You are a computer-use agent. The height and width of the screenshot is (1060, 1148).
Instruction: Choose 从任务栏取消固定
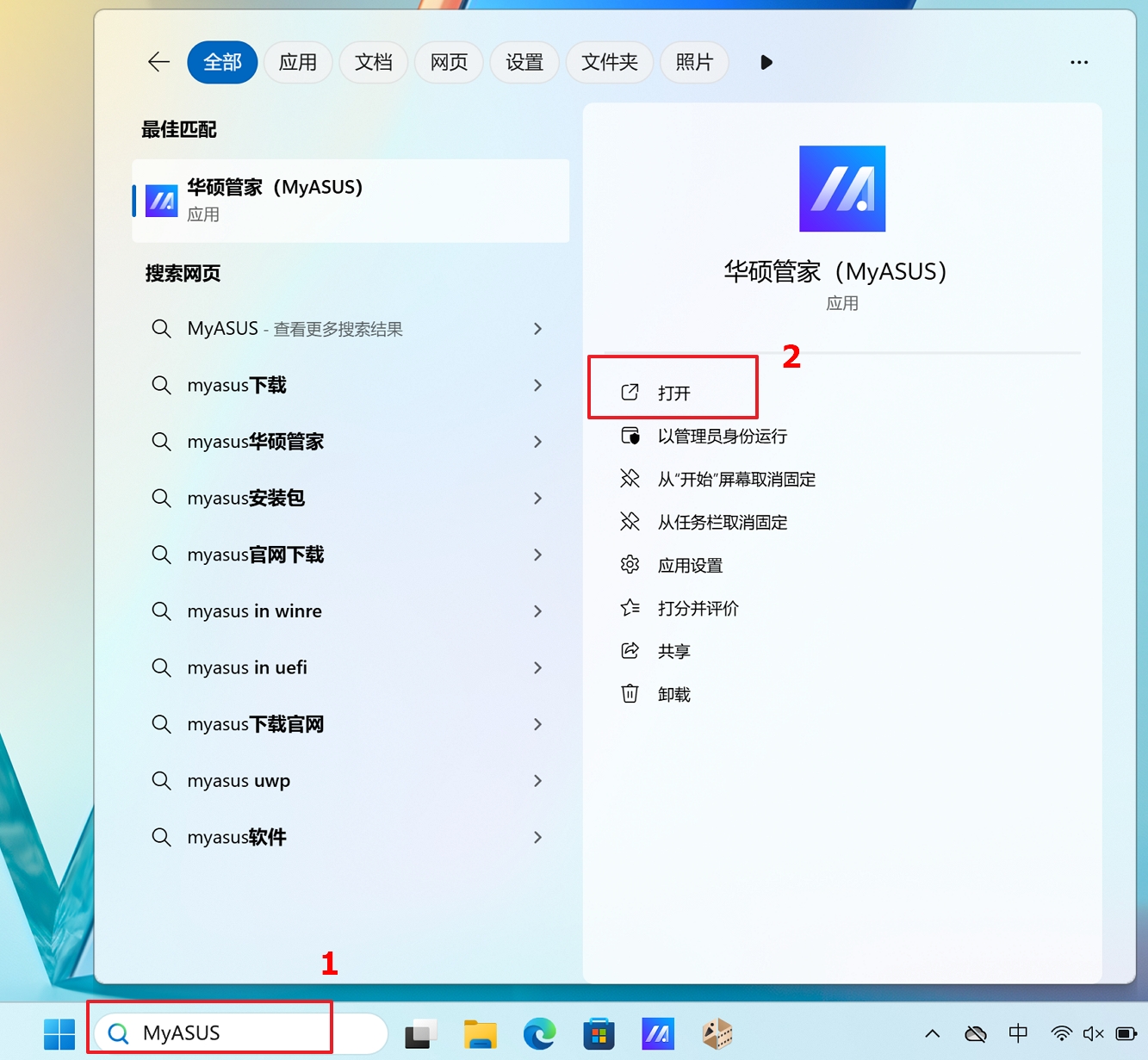[704, 522]
